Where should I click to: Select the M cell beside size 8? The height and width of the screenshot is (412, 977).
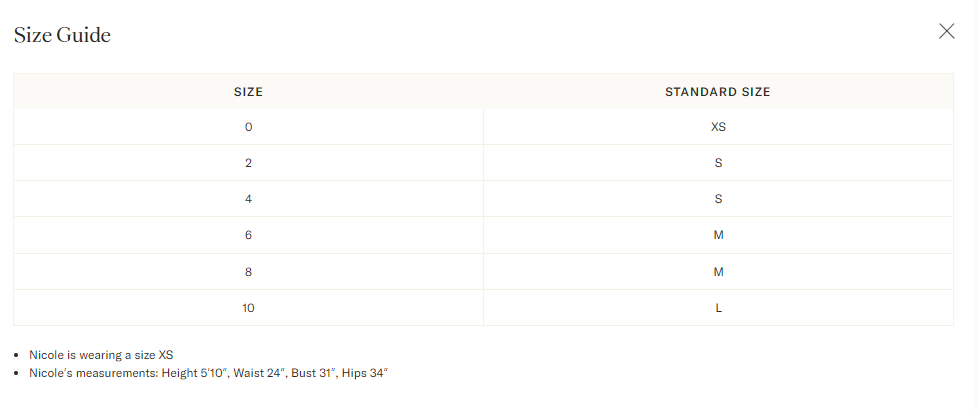(x=718, y=272)
